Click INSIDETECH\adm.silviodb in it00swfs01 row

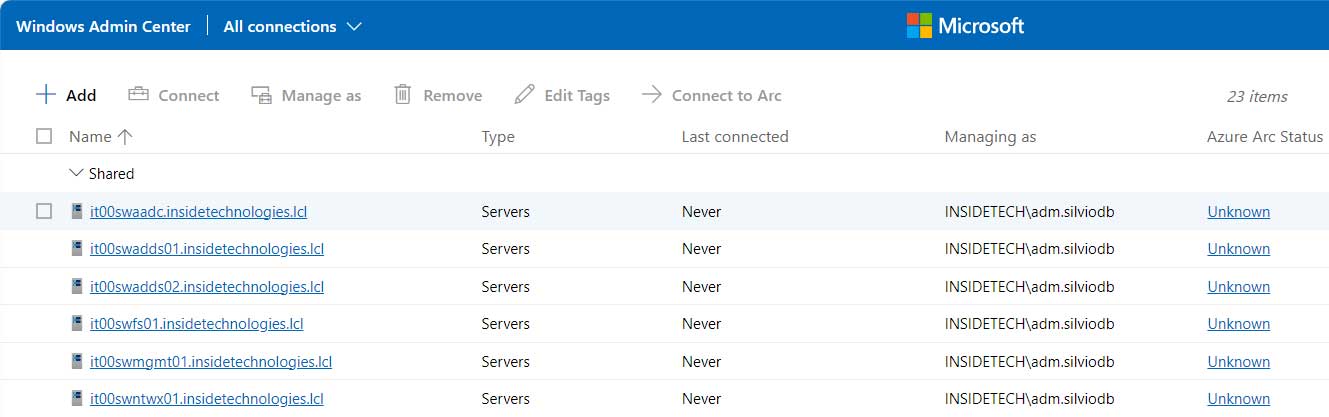[1030, 323]
